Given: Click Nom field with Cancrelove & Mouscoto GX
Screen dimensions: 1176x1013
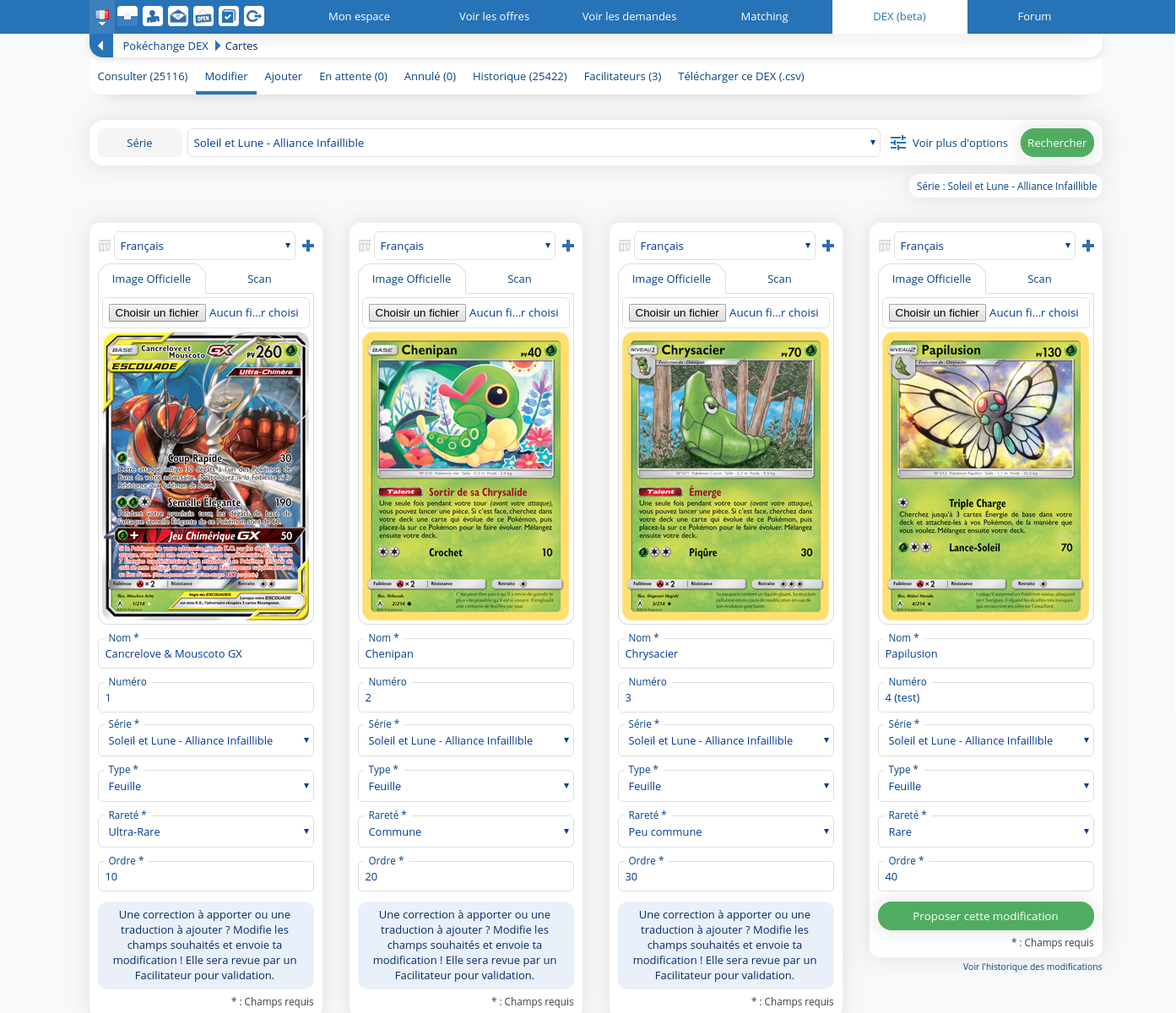Looking at the screenshot, I should tap(206, 653).
